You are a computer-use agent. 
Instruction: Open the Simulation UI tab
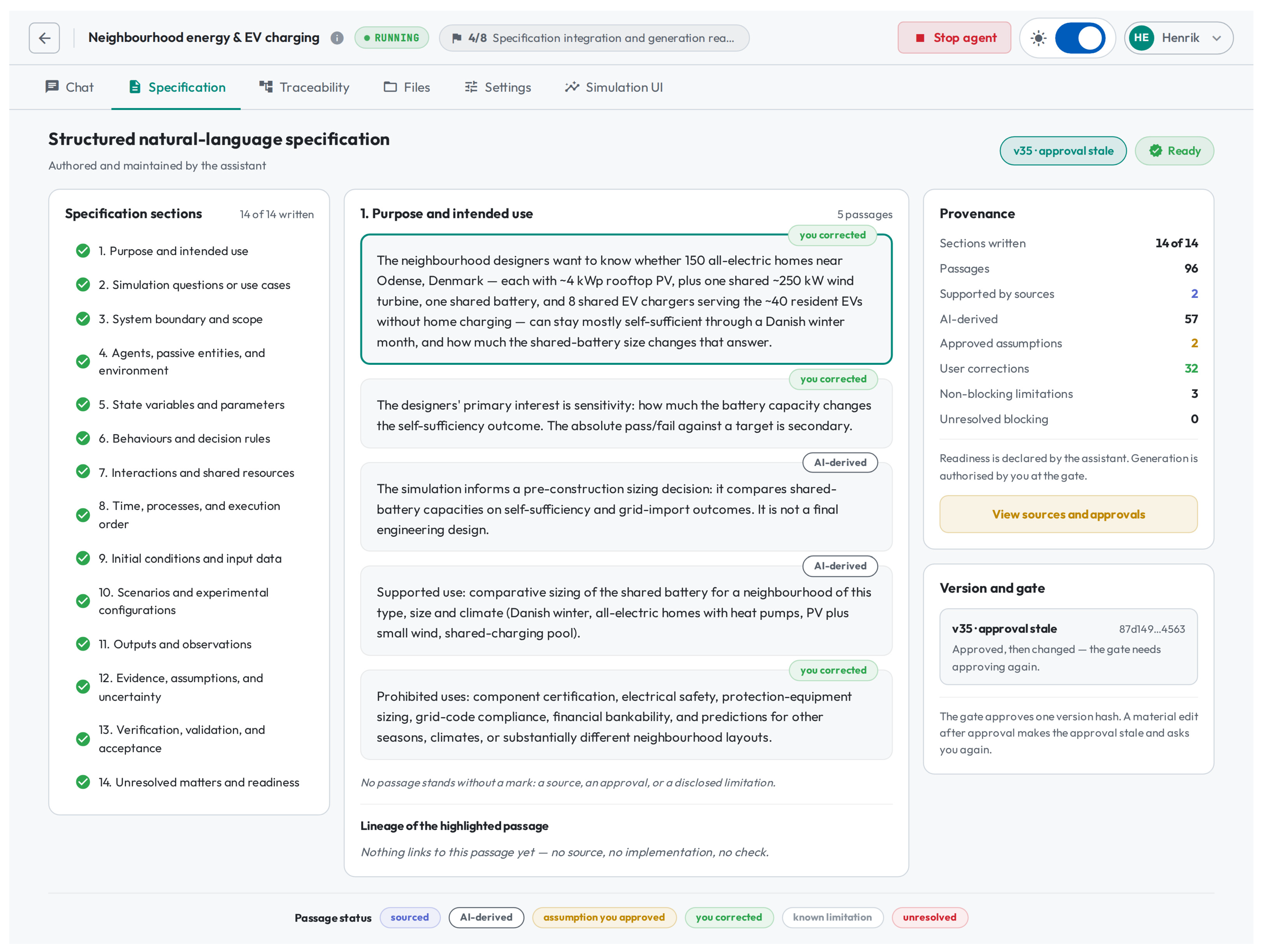click(614, 87)
